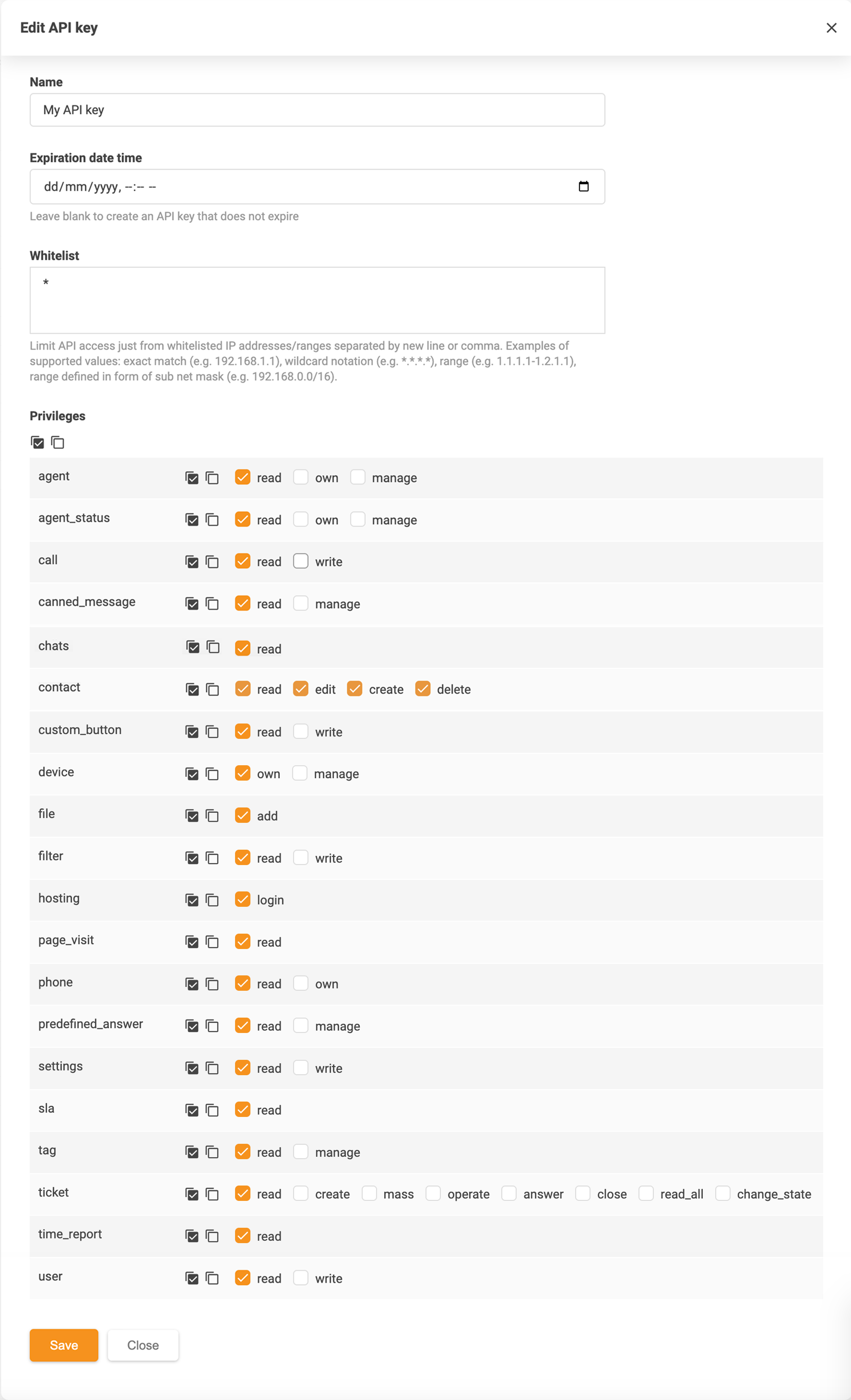Enable own privilege for phone
851x1400 pixels.
(300, 984)
